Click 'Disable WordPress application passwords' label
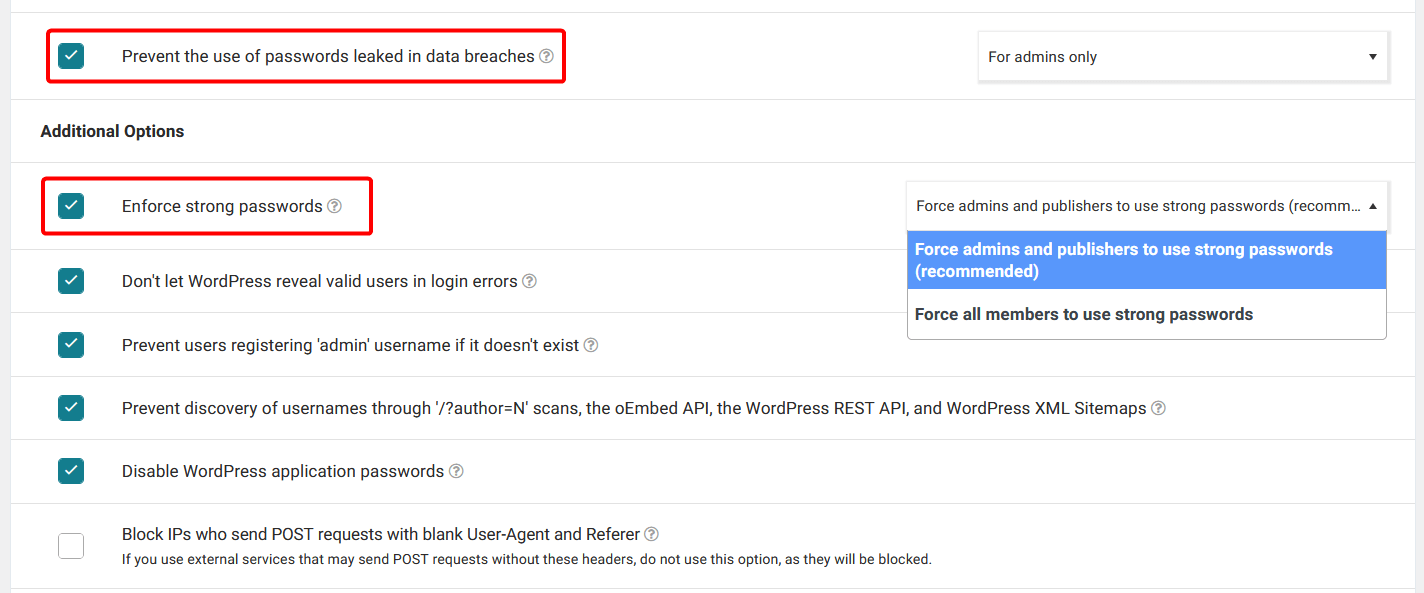Viewport: 1424px width, 593px height. pos(283,471)
